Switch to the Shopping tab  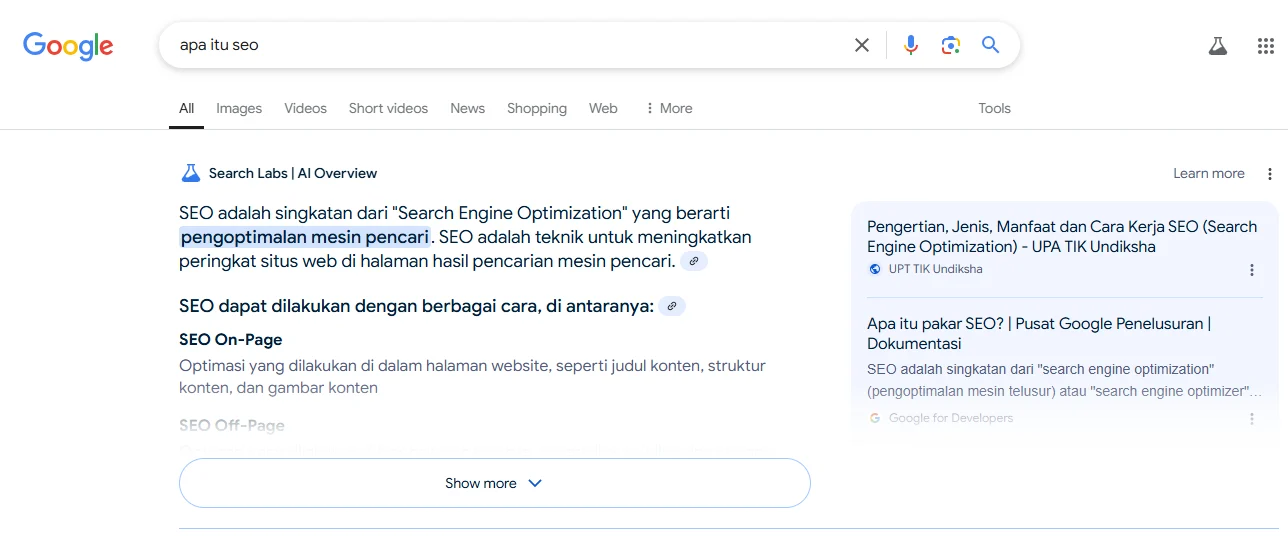coord(536,108)
